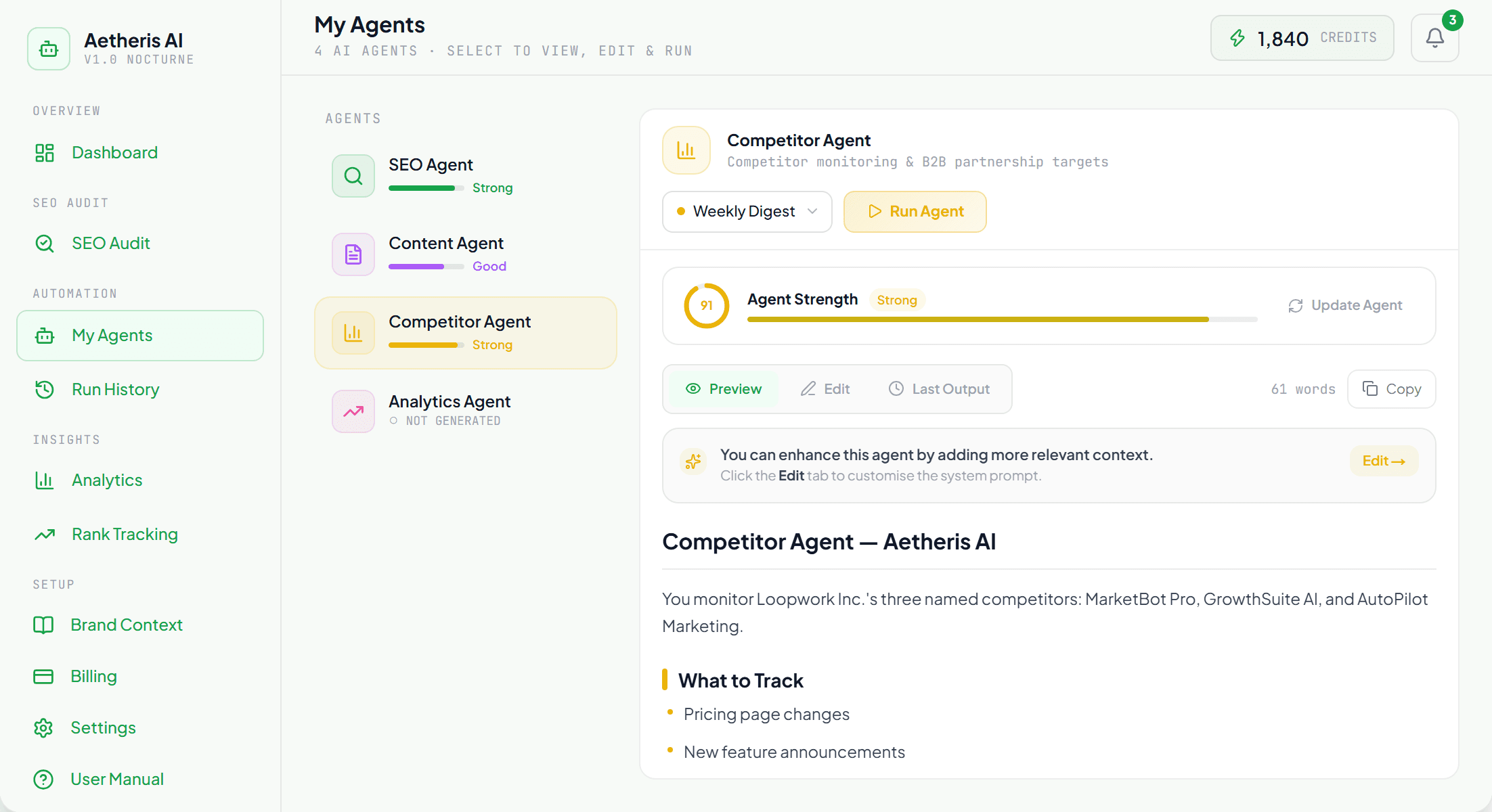Click the pencil icon on Edit tab
The image size is (1492, 812).
pos(808,389)
